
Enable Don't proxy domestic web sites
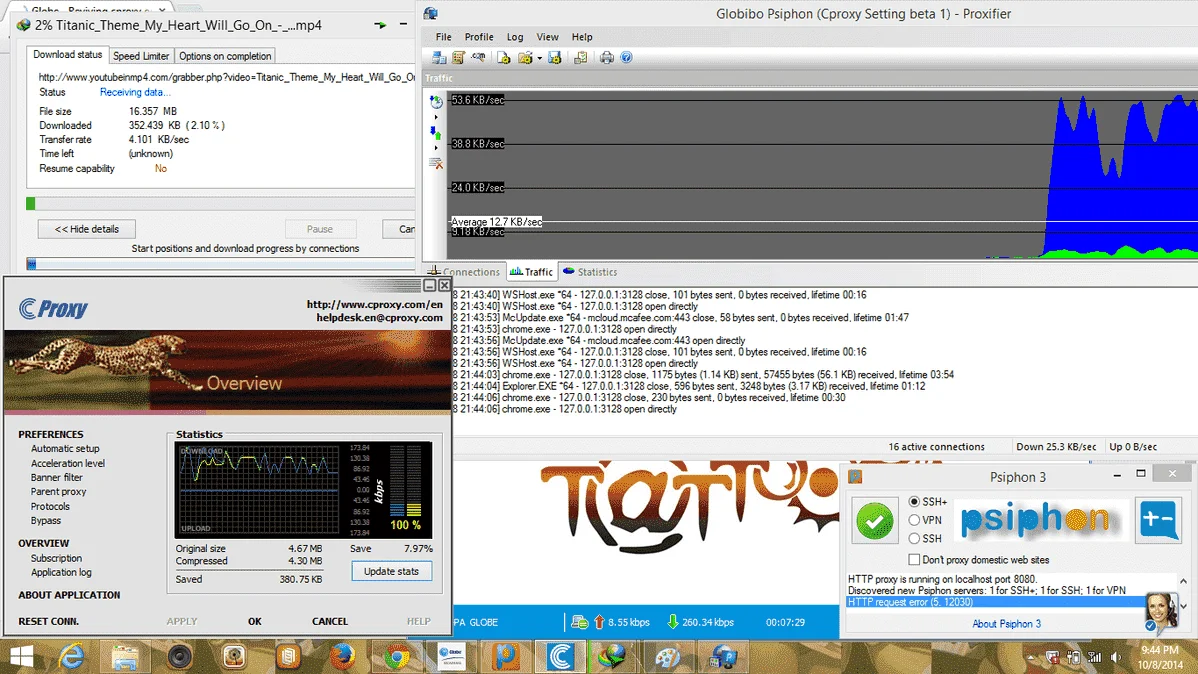point(914,559)
